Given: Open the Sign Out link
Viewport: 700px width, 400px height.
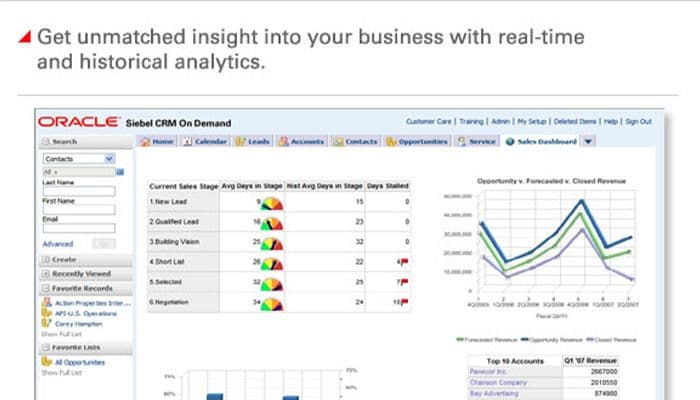Looking at the screenshot, I should (638, 121).
